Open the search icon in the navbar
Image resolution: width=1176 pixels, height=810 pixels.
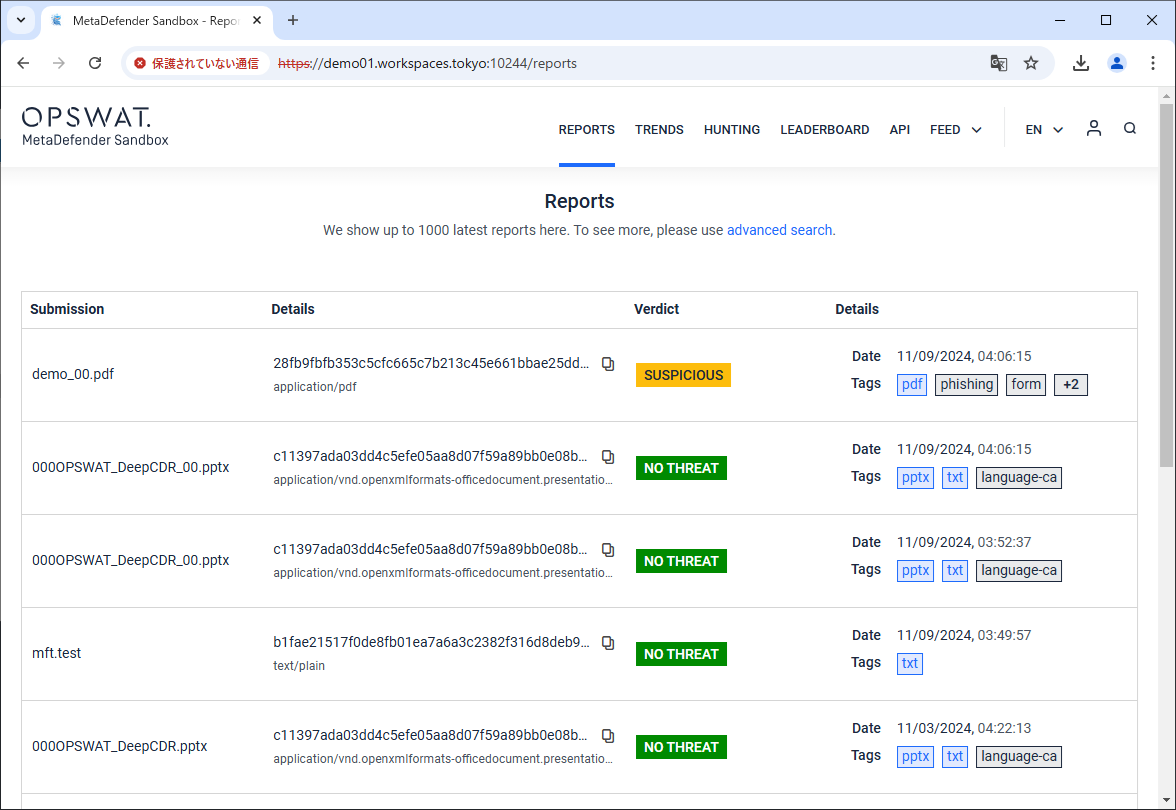tap(1130, 129)
